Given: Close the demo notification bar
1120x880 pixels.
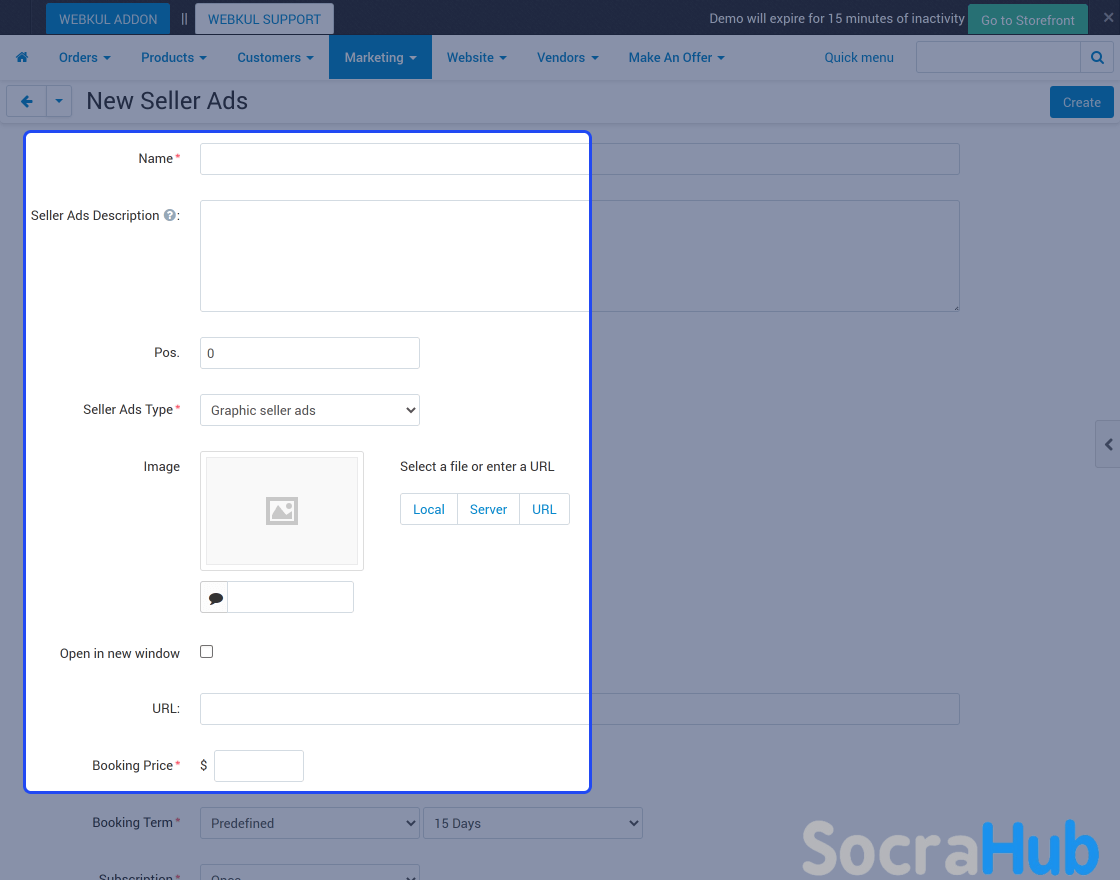Looking at the screenshot, I should pyautogui.click(x=1108, y=18).
